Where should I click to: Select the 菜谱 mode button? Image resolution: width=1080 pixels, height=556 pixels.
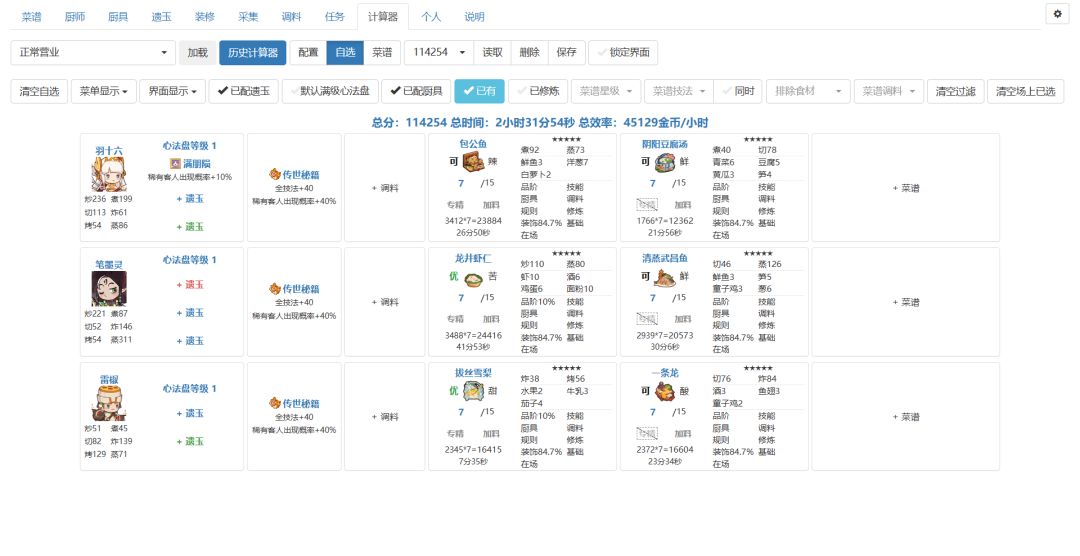point(382,52)
